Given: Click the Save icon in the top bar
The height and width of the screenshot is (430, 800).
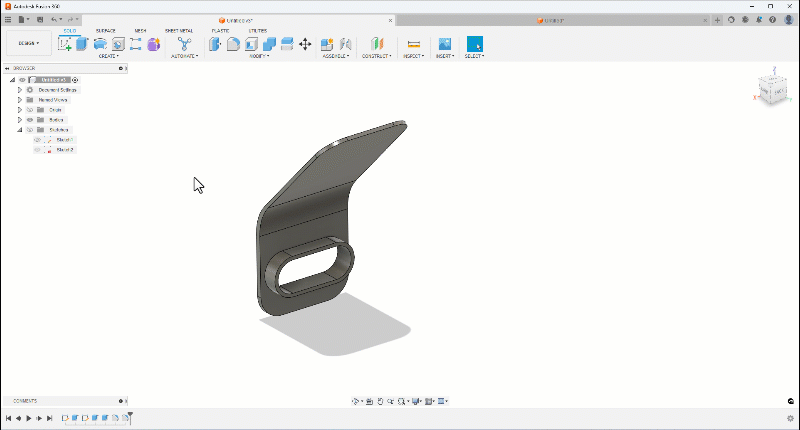Looking at the screenshot, I should (x=39, y=19).
